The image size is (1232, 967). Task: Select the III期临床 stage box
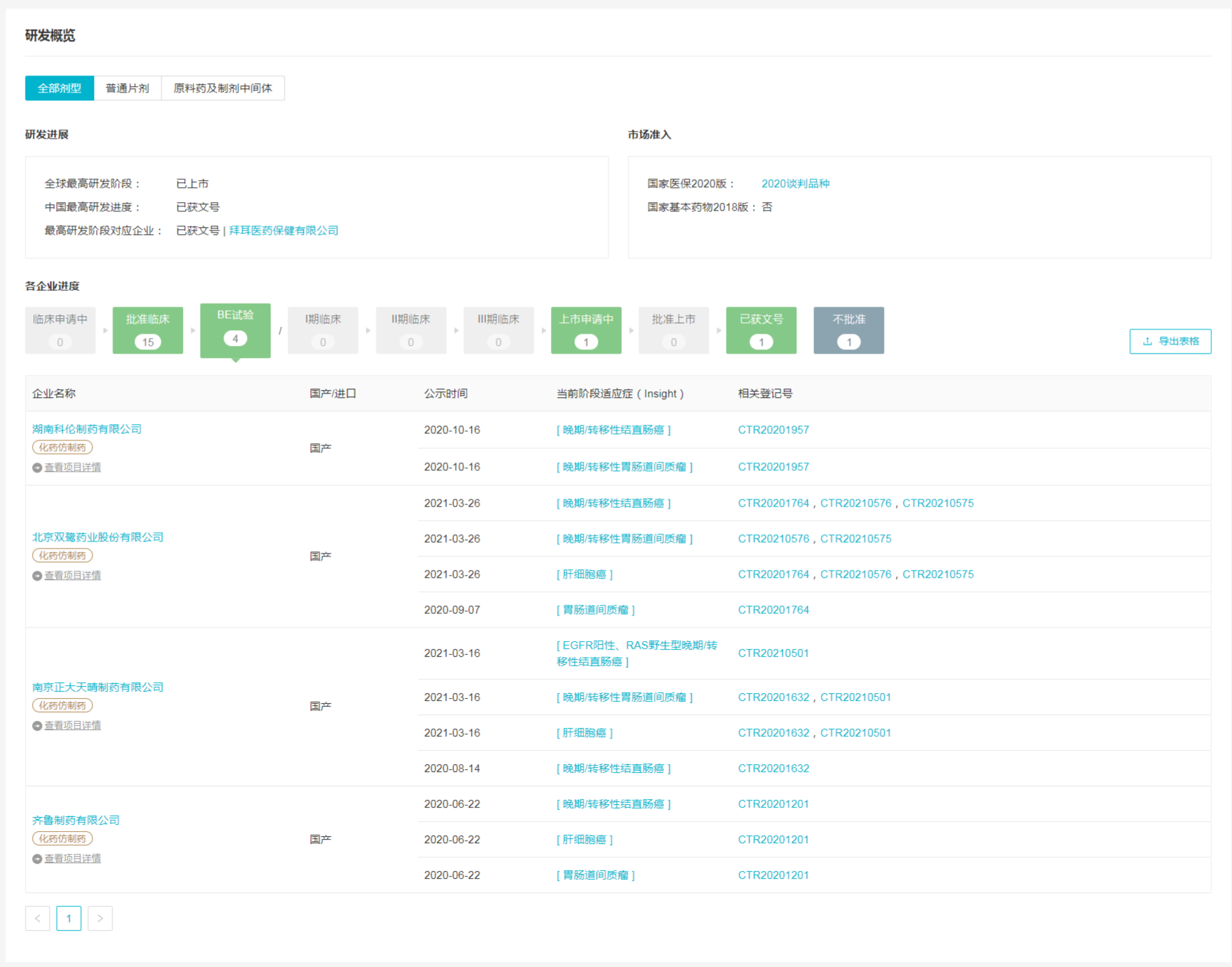point(498,330)
